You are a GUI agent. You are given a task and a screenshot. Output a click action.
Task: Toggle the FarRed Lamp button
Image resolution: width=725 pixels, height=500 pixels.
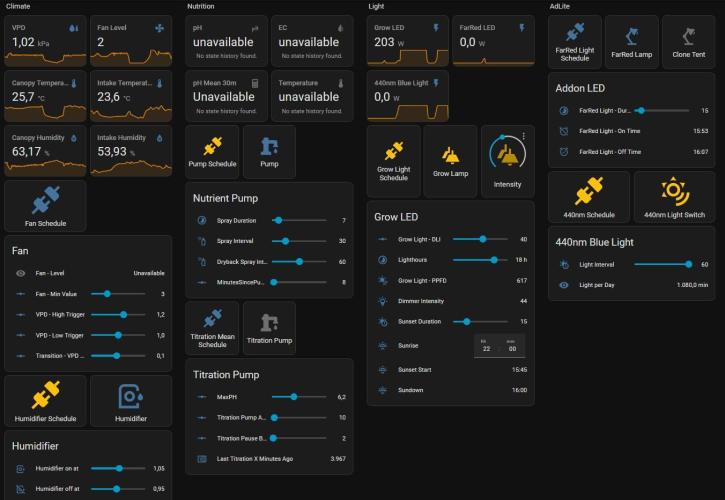pyautogui.click(x=632, y=42)
